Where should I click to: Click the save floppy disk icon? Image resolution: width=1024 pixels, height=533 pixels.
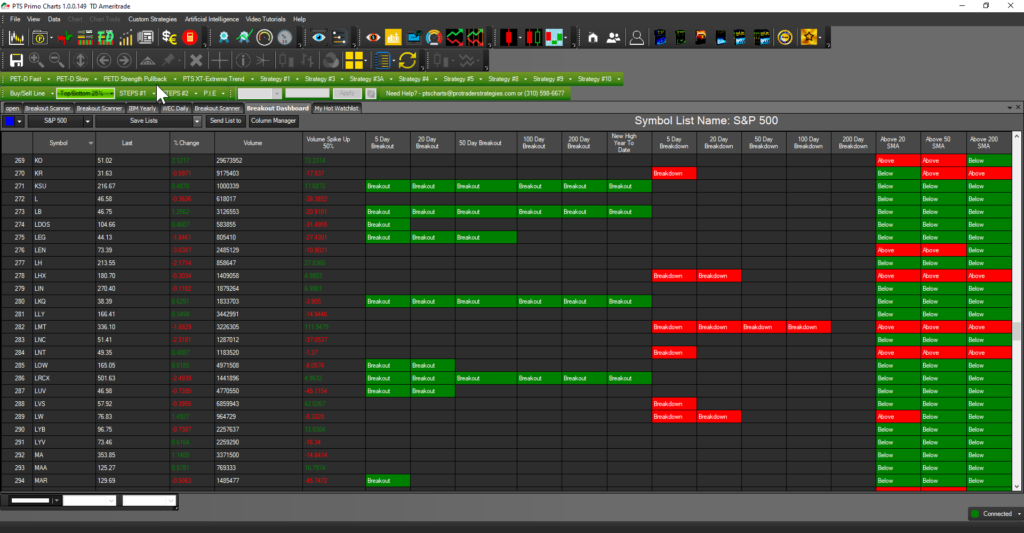[16, 61]
